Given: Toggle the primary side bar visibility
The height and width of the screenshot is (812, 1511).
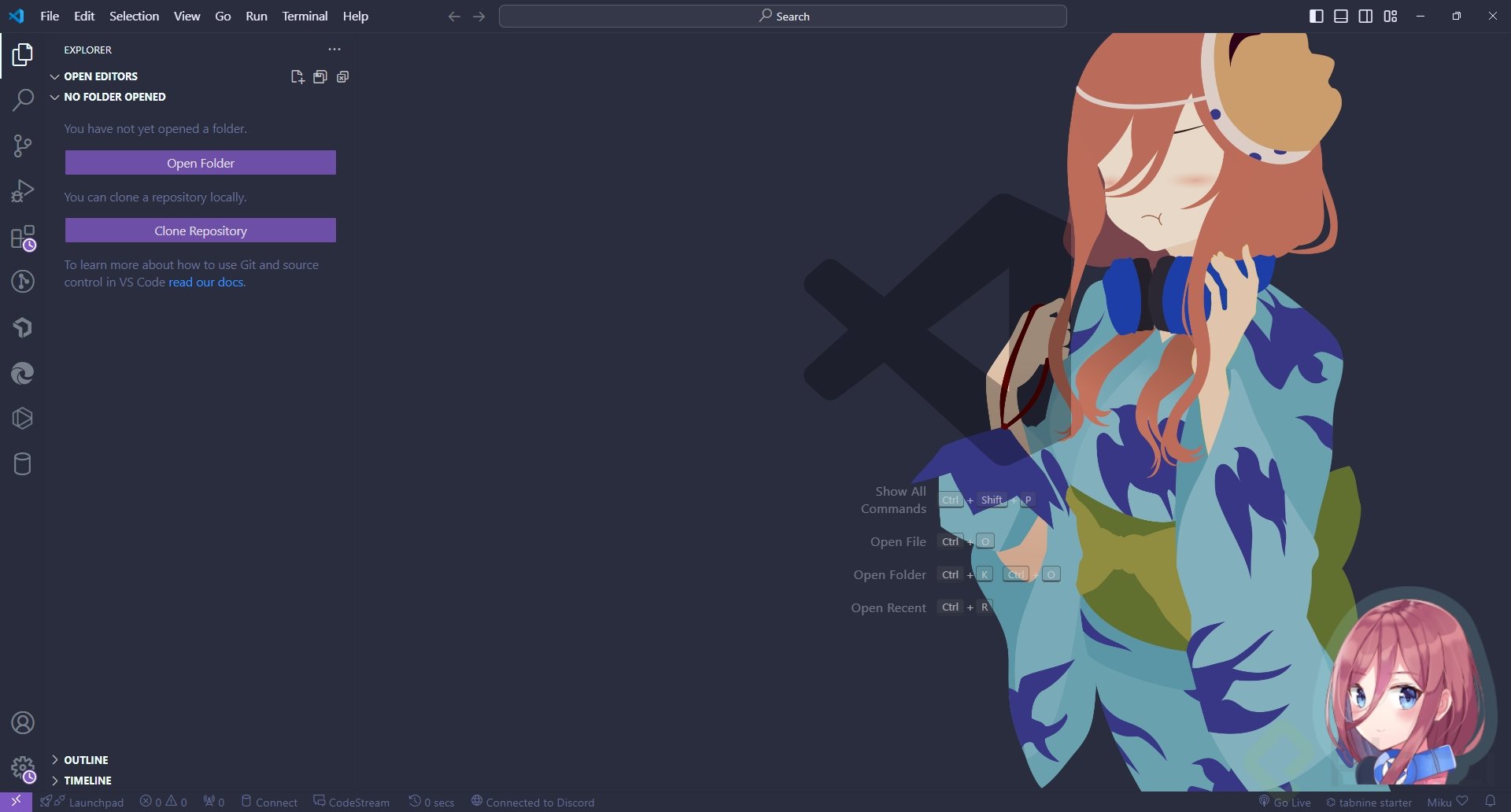Looking at the screenshot, I should 1317,17.
